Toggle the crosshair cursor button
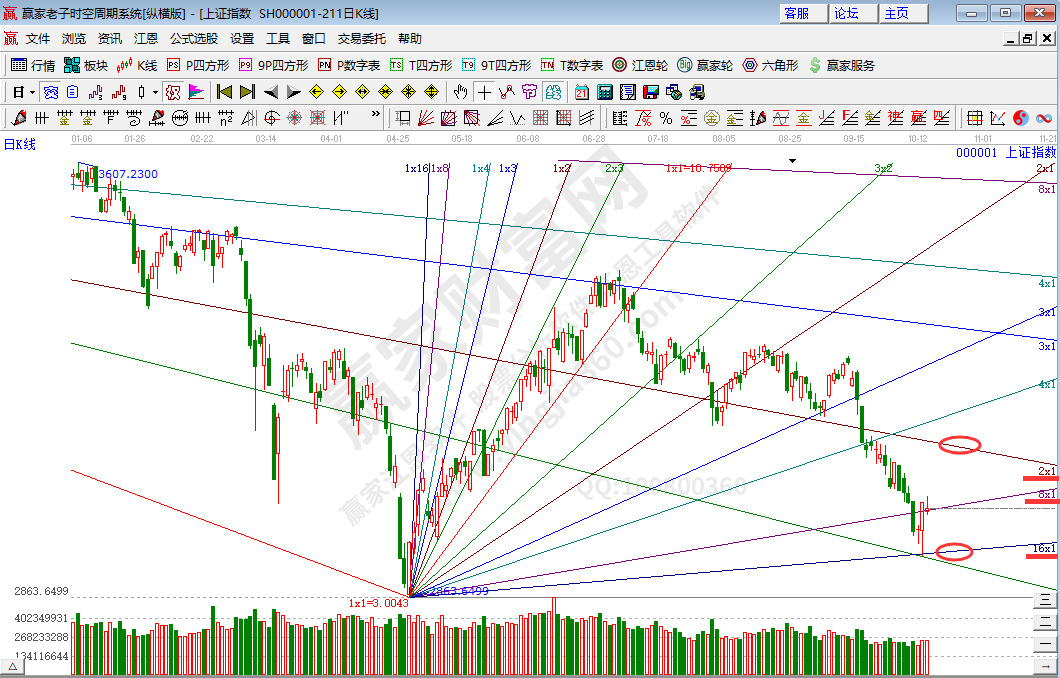Image resolution: width=1060 pixels, height=678 pixels. [484, 92]
